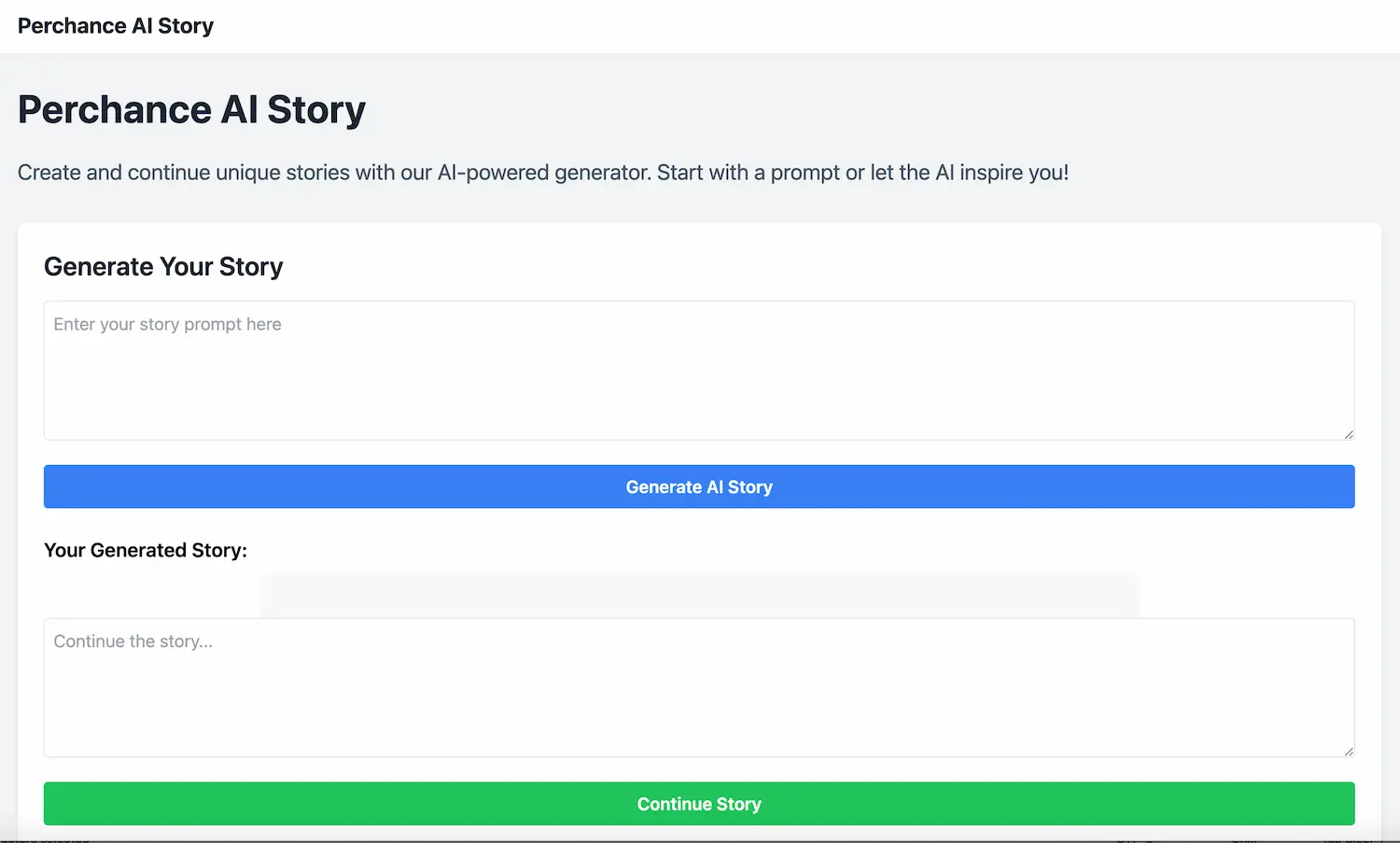Click the top navigation bar

[x=700, y=25]
